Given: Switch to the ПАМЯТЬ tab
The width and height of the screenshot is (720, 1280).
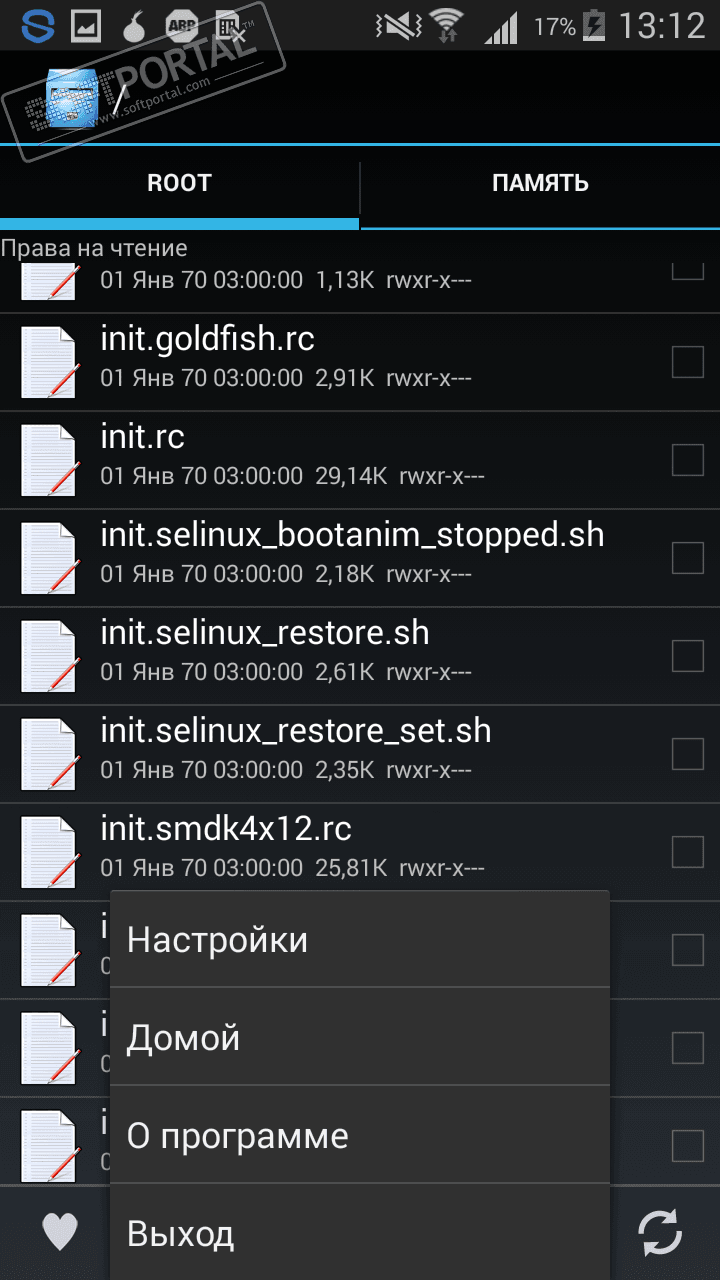Looking at the screenshot, I should 540,183.
